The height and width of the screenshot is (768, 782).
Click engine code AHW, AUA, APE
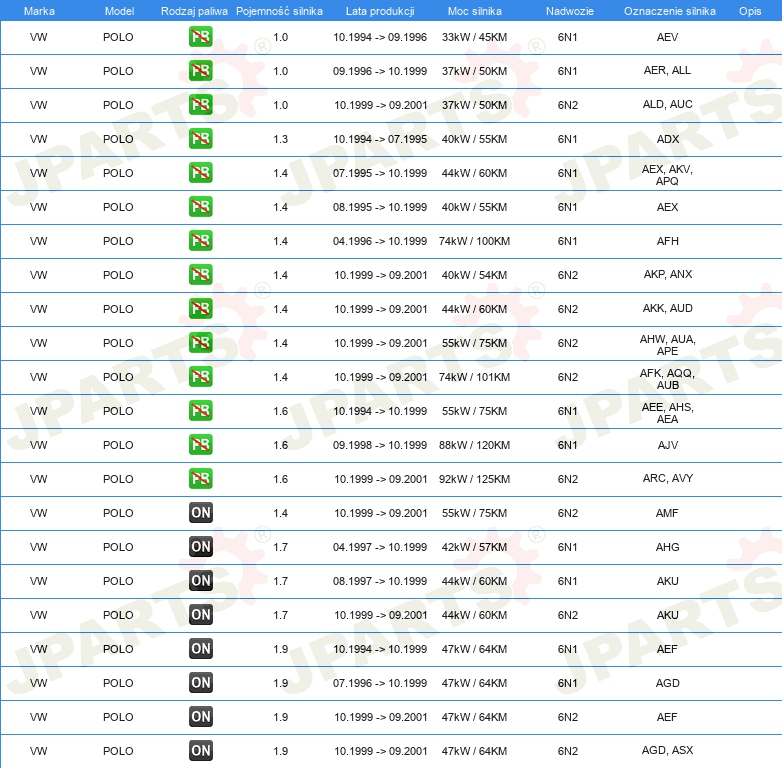tap(667, 345)
